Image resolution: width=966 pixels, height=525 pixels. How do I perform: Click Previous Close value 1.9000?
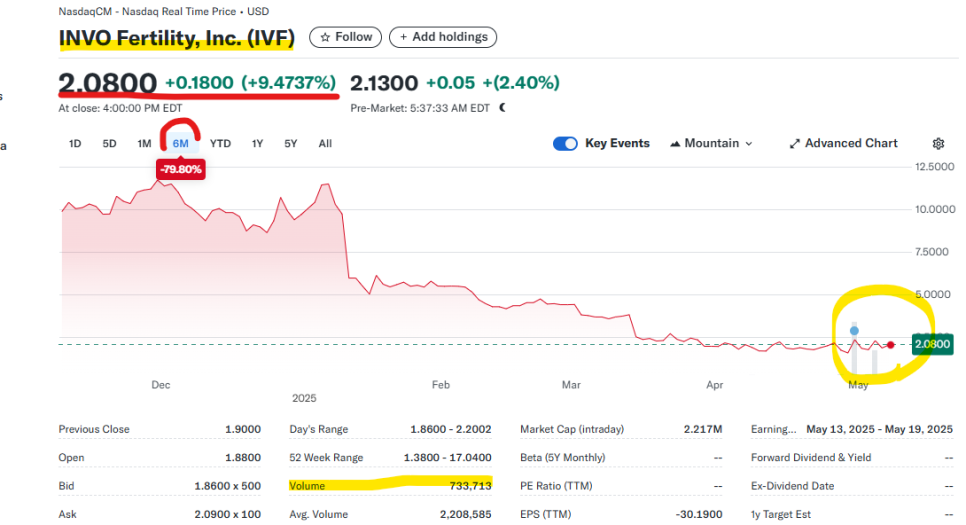[243, 429]
